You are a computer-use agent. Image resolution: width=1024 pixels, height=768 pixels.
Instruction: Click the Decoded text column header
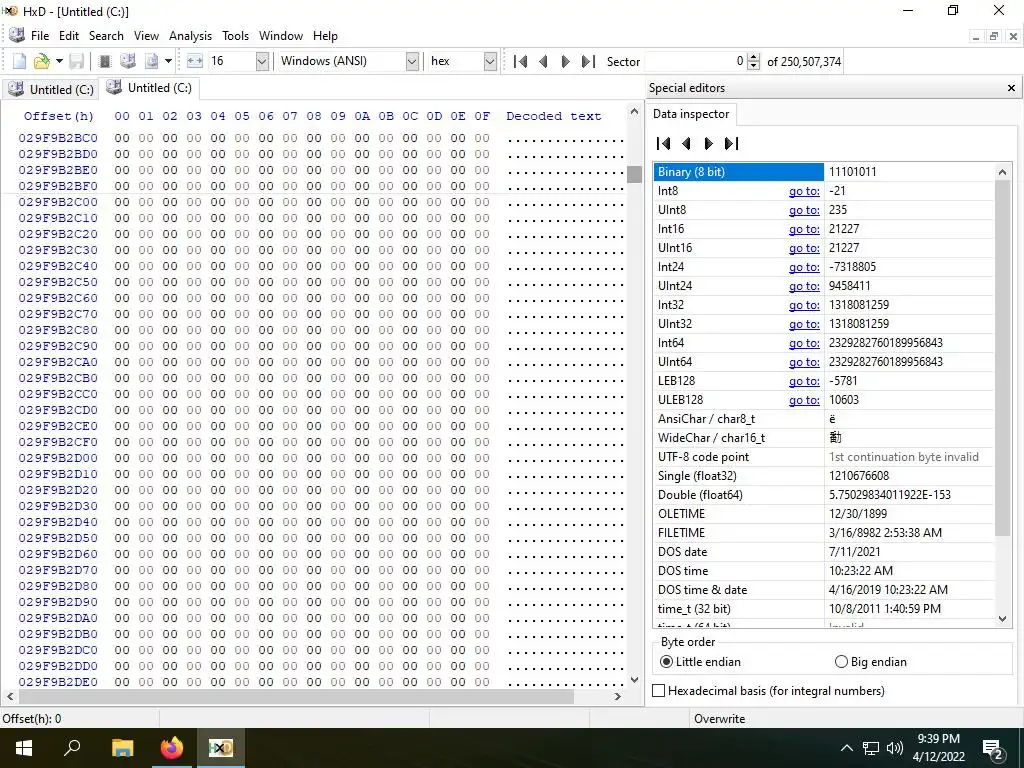(x=553, y=116)
